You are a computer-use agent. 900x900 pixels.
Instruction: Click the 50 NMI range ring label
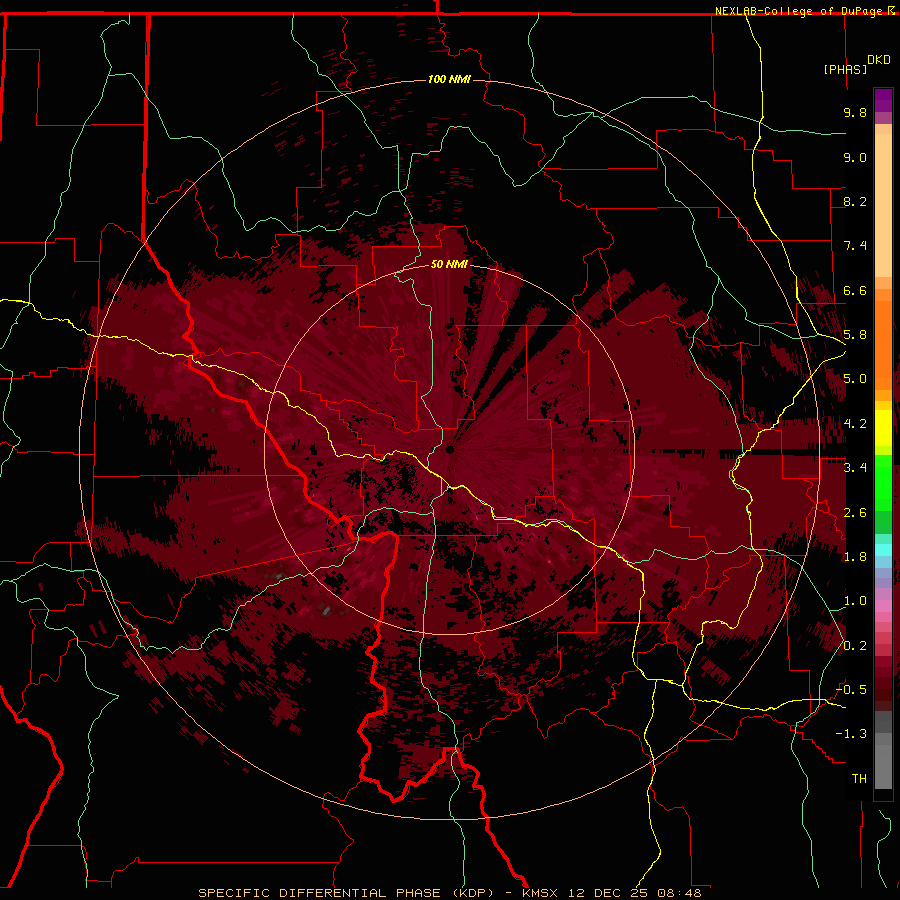click(449, 264)
